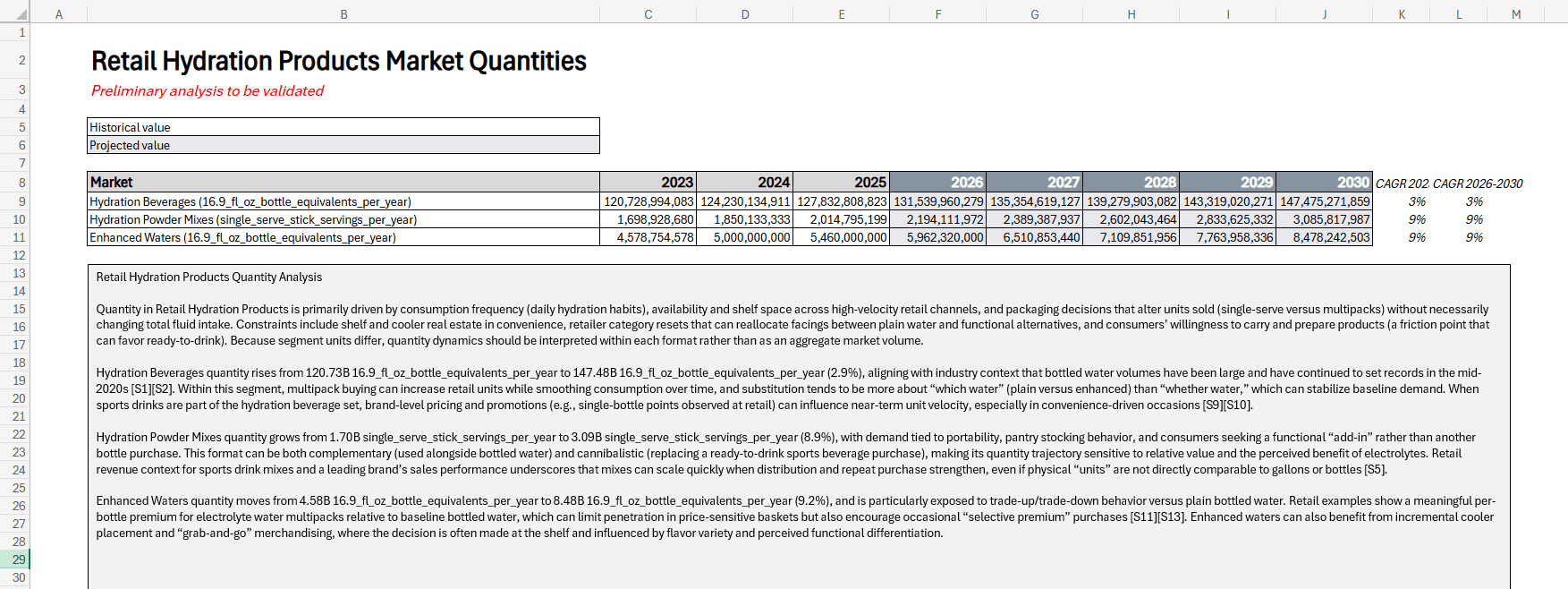The height and width of the screenshot is (589, 1568).
Task: Select column F header
Action: (937, 14)
